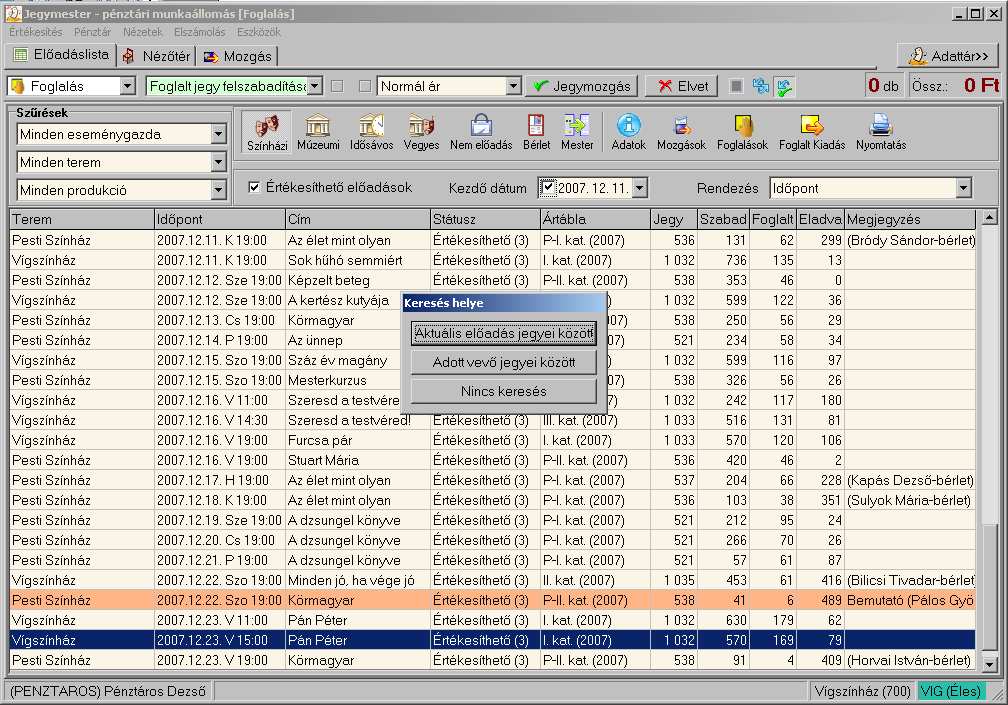The height and width of the screenshot is (705, 1008).
Task: Sort by the Szabad column header
Action: 723,219
